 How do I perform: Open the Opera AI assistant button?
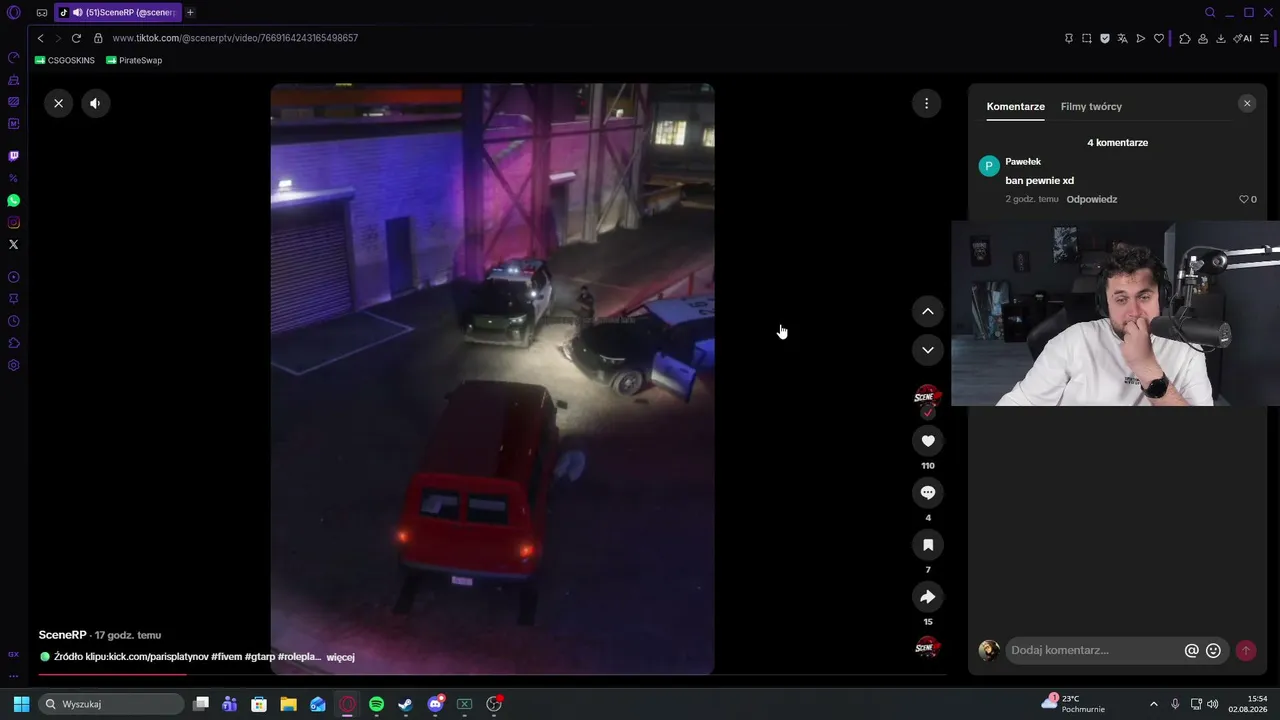[x=1242, y=38]
